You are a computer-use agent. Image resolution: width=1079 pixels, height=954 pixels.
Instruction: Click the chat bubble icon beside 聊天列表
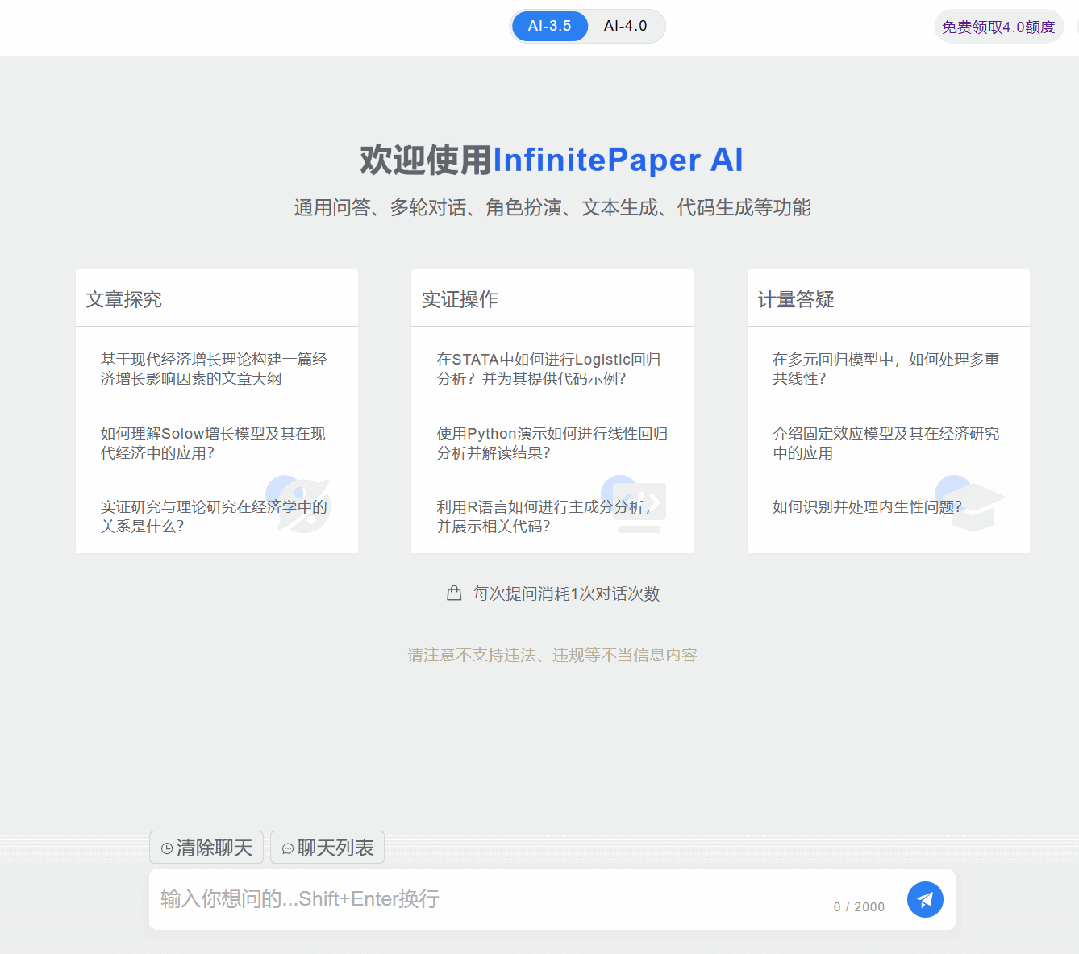[288, 849]
